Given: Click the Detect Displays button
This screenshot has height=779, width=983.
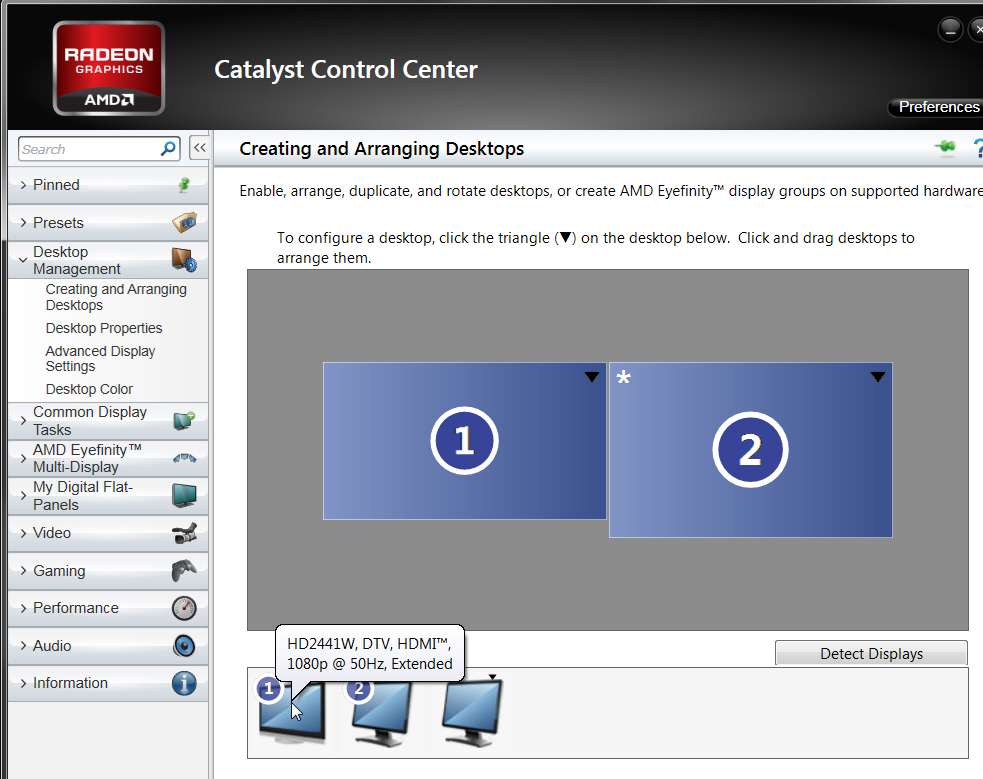Looking at the screenshot, I should click(x=871, y=653).
